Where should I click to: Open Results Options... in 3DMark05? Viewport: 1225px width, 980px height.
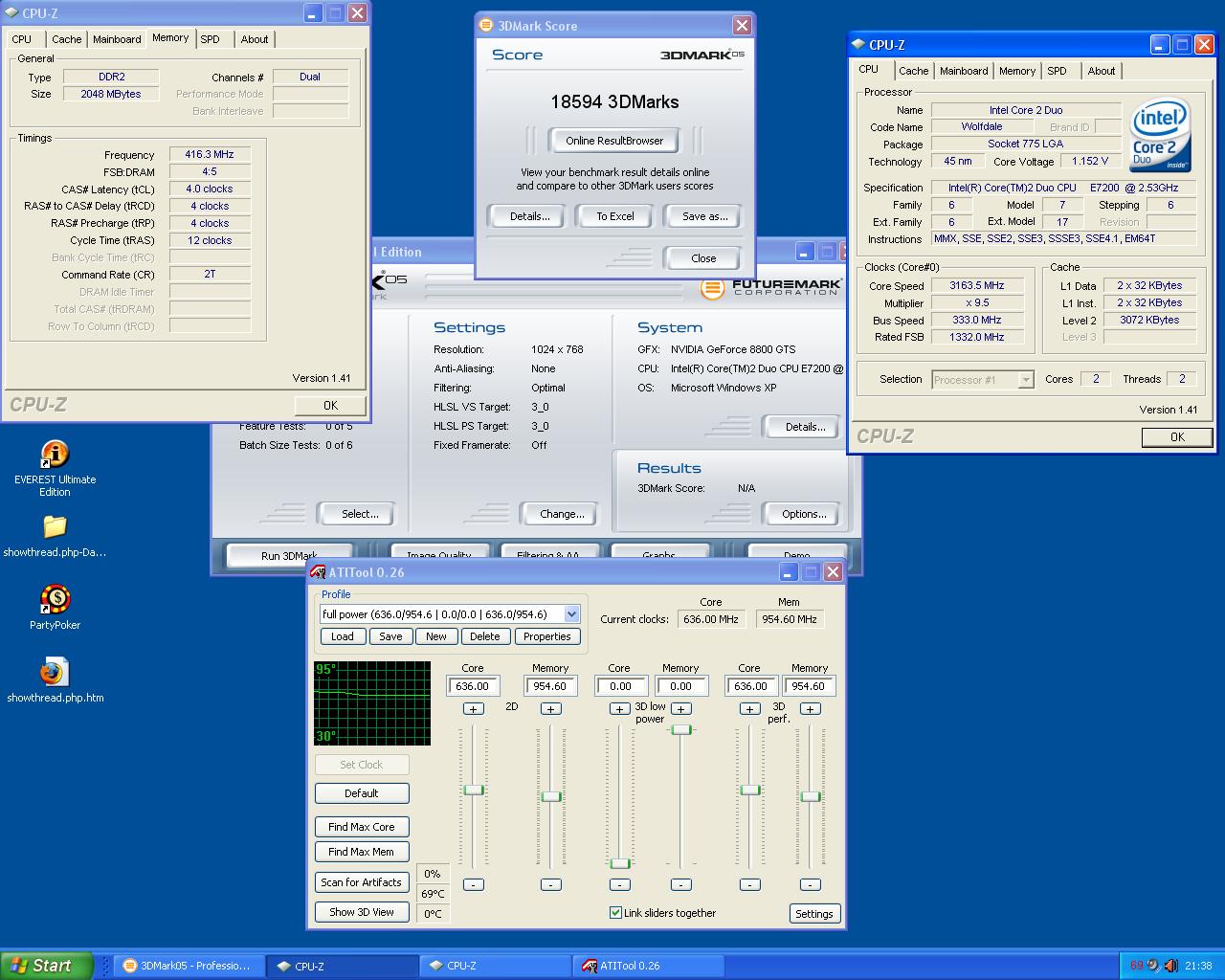coord(804,514)
